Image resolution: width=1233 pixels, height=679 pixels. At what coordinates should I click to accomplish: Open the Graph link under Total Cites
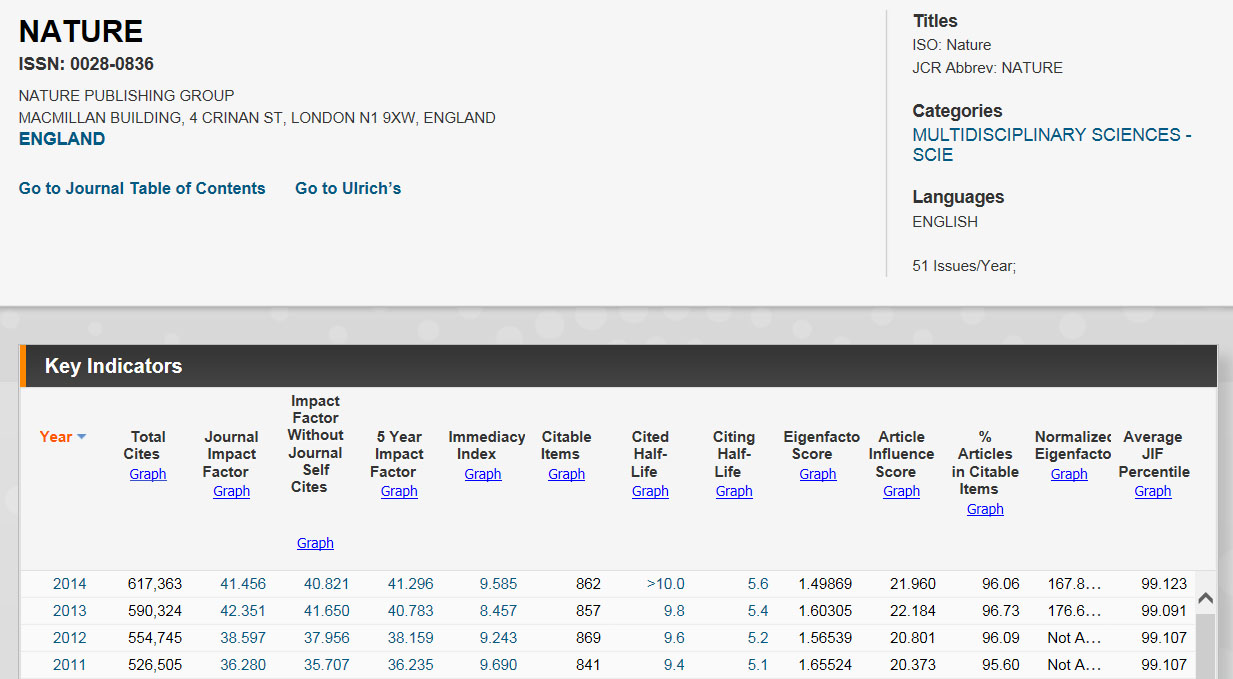[x=148, y=474]
